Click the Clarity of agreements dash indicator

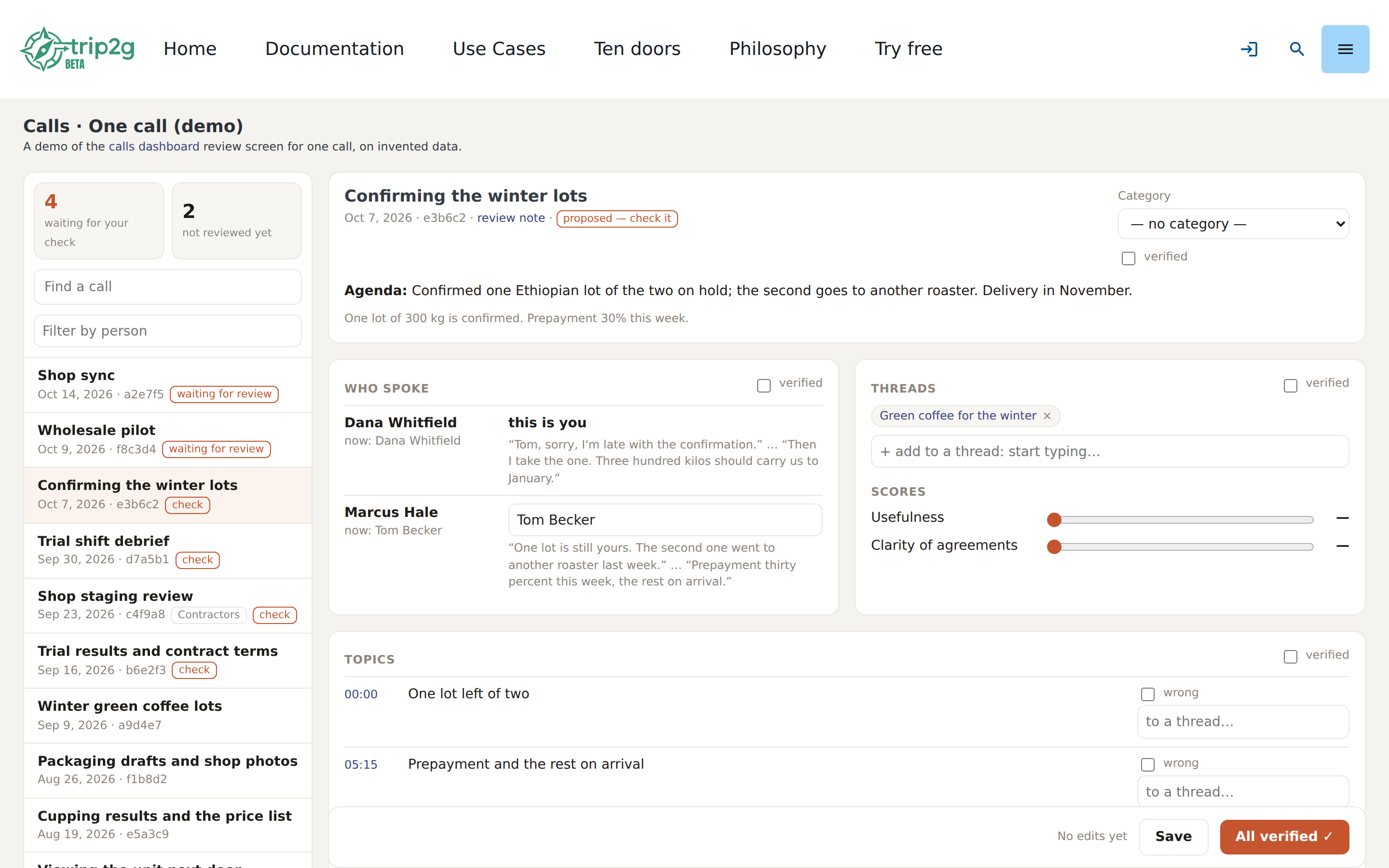[1342, 546]
